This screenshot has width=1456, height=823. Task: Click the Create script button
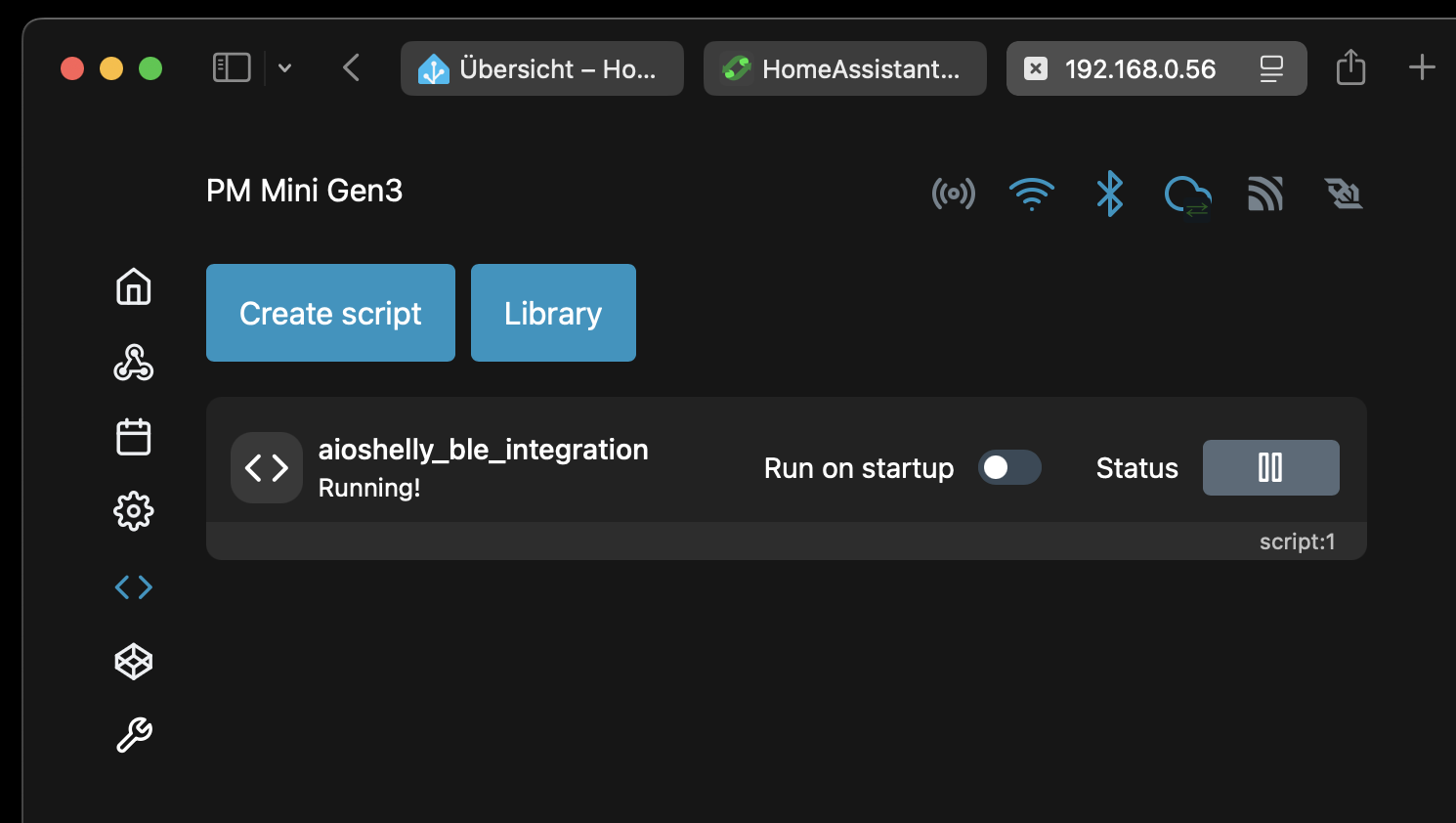tap(330, 313)
